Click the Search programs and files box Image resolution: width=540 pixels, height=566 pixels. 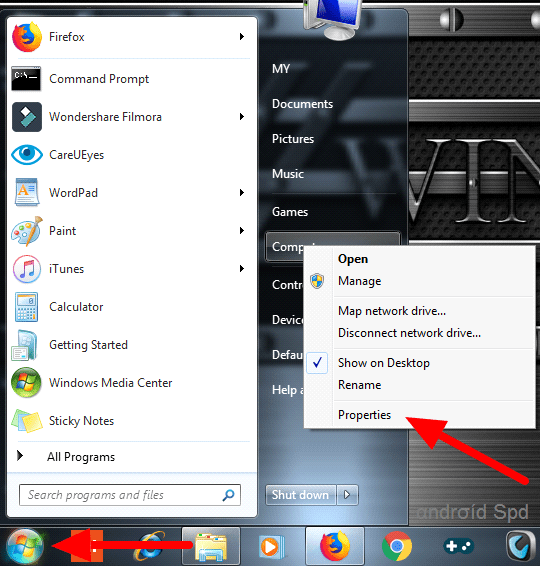click(130, 495)
